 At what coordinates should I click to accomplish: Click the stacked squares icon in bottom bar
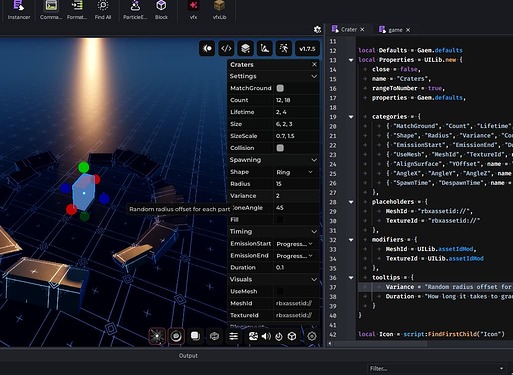tap(195, 336)
